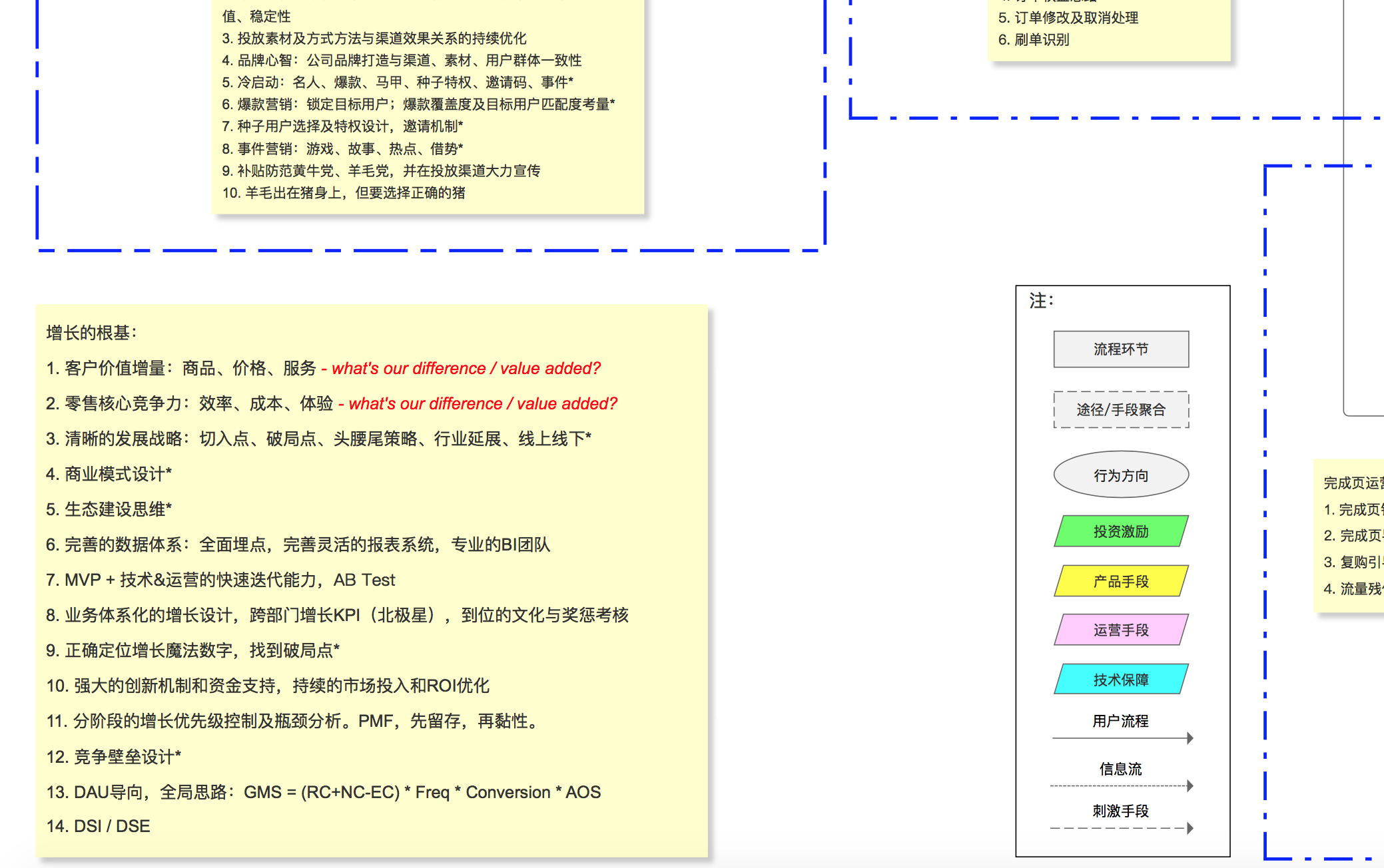Click the pink 运营手段 parallelogram
The width and height of the screenshot is (1384, 868).
pos(1121,630)
